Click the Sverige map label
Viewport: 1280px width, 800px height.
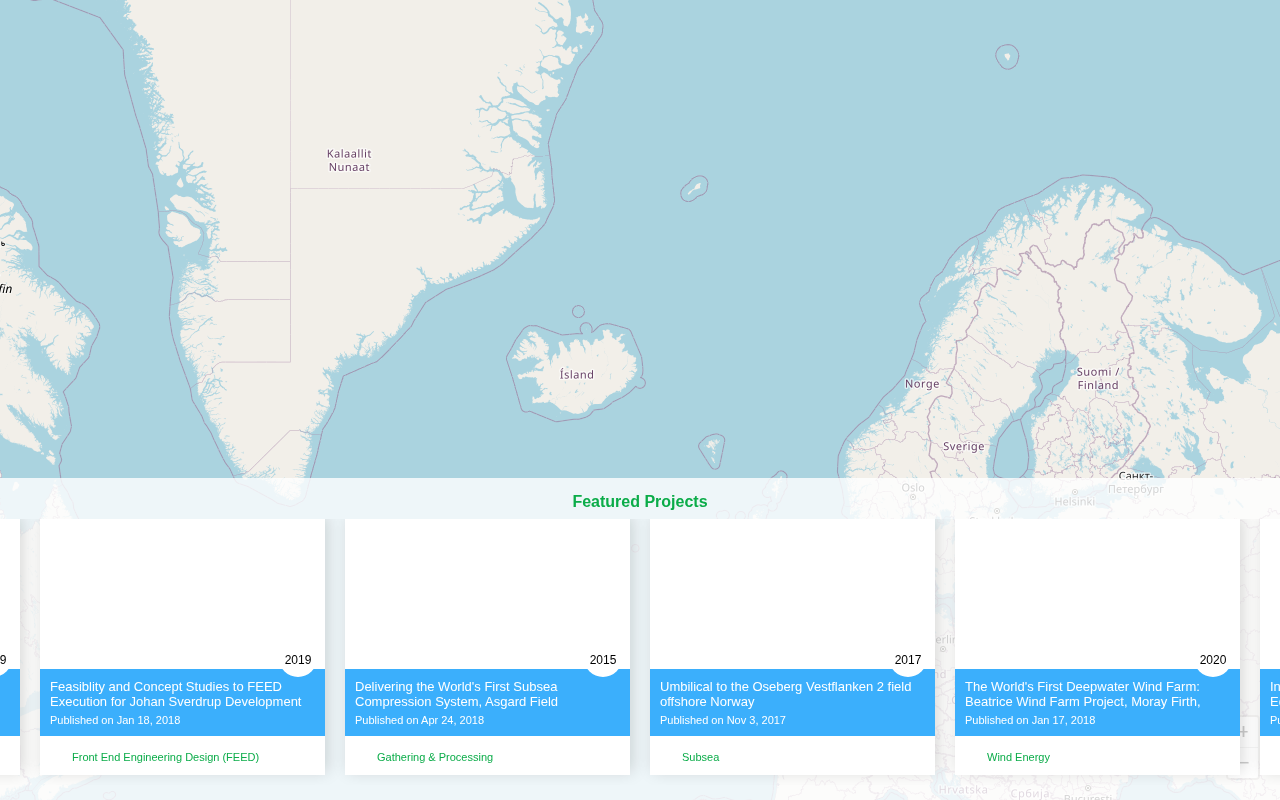(964, 446)
